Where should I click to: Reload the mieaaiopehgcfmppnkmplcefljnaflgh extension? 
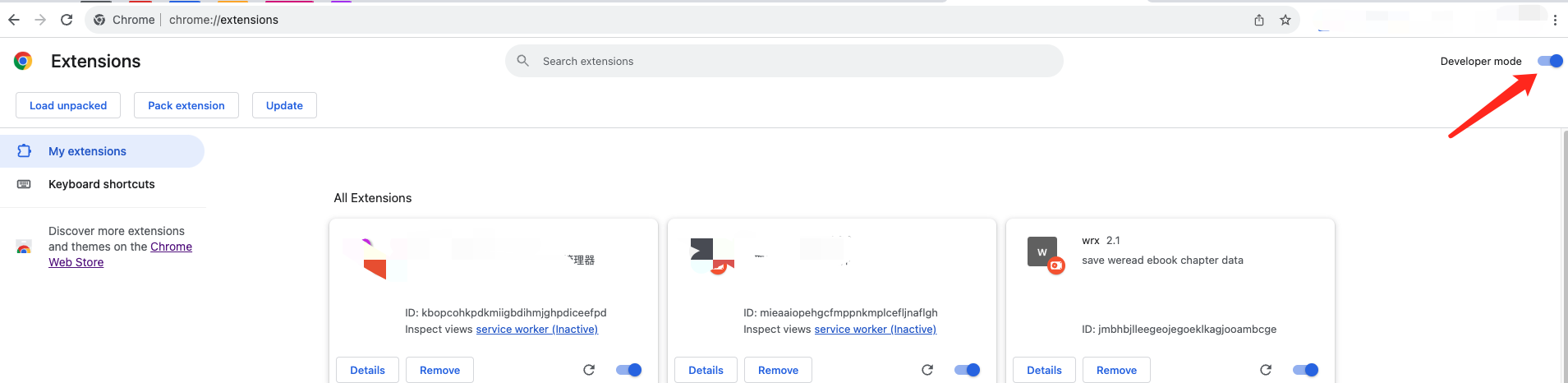[x=927, y=370]
